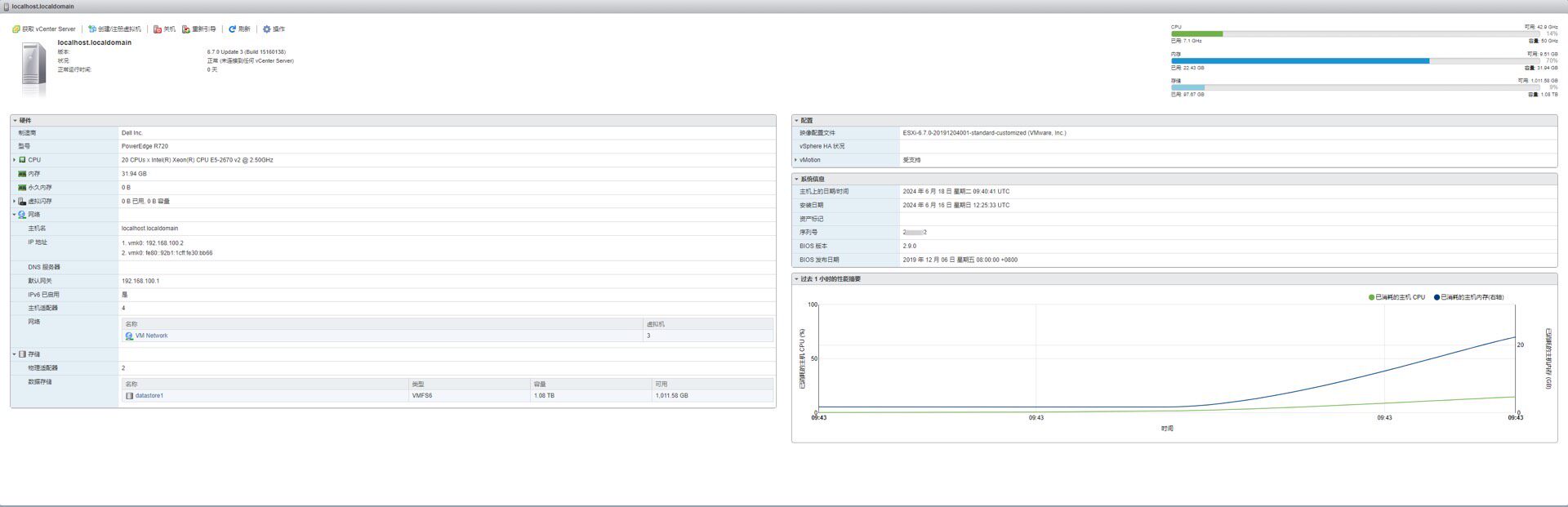
Task: Click the localhost.localdomain window title text
Action: coord(42,7)
